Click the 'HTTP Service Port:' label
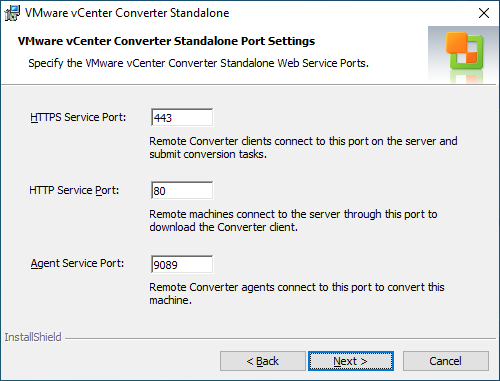The width and height of the screenshot is (500, 381). [74, 190]
